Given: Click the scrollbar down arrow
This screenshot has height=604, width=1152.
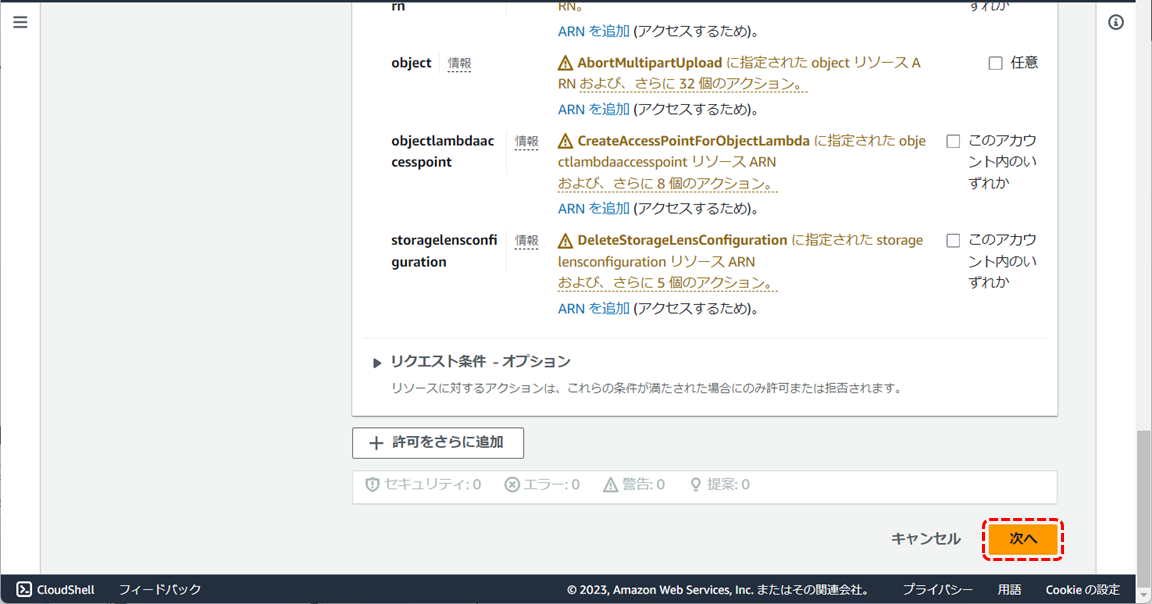Looking at the screenshot, I should pos(1144,596).
